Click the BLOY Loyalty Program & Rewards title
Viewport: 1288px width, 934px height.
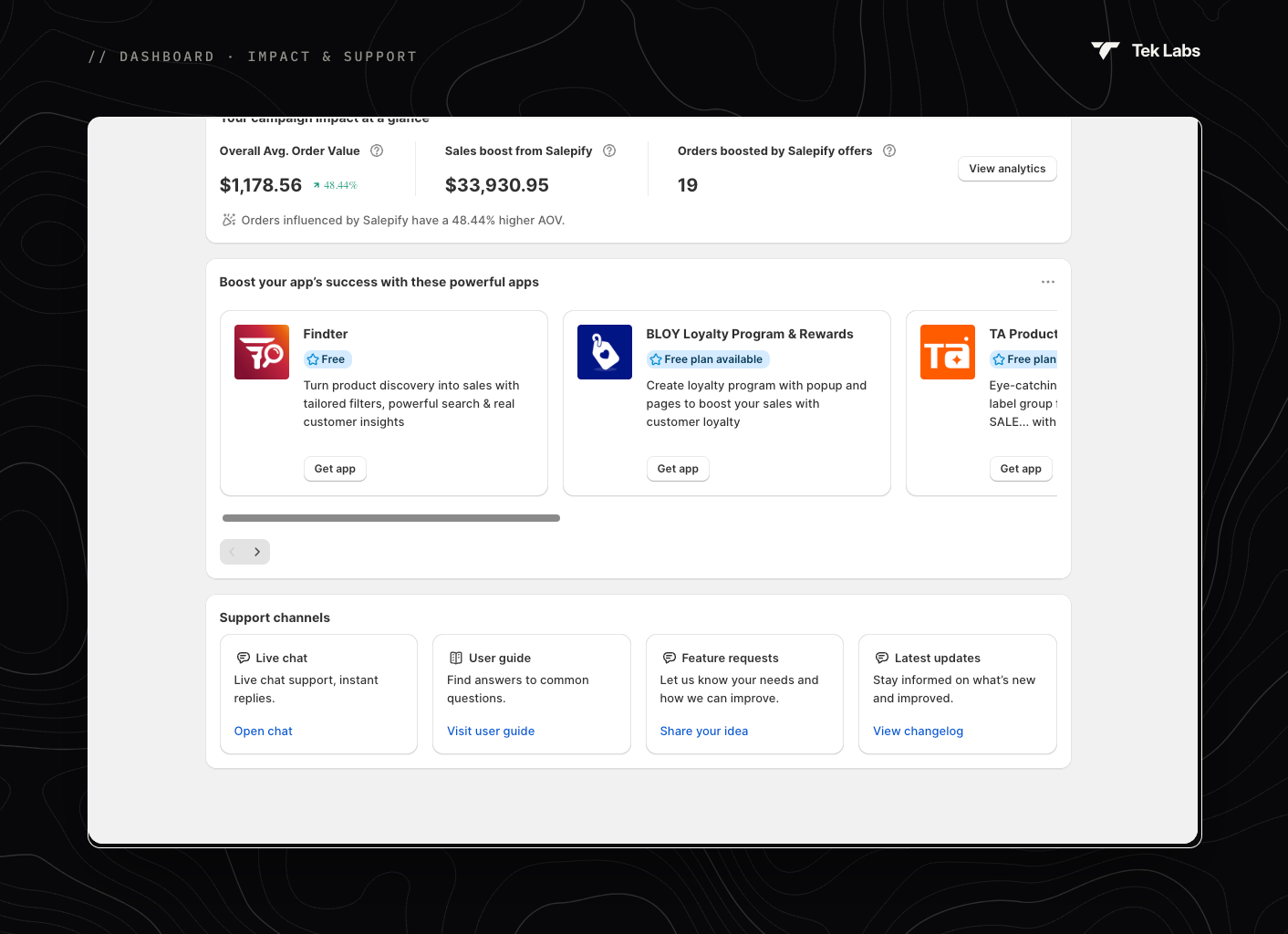[750, 334]
